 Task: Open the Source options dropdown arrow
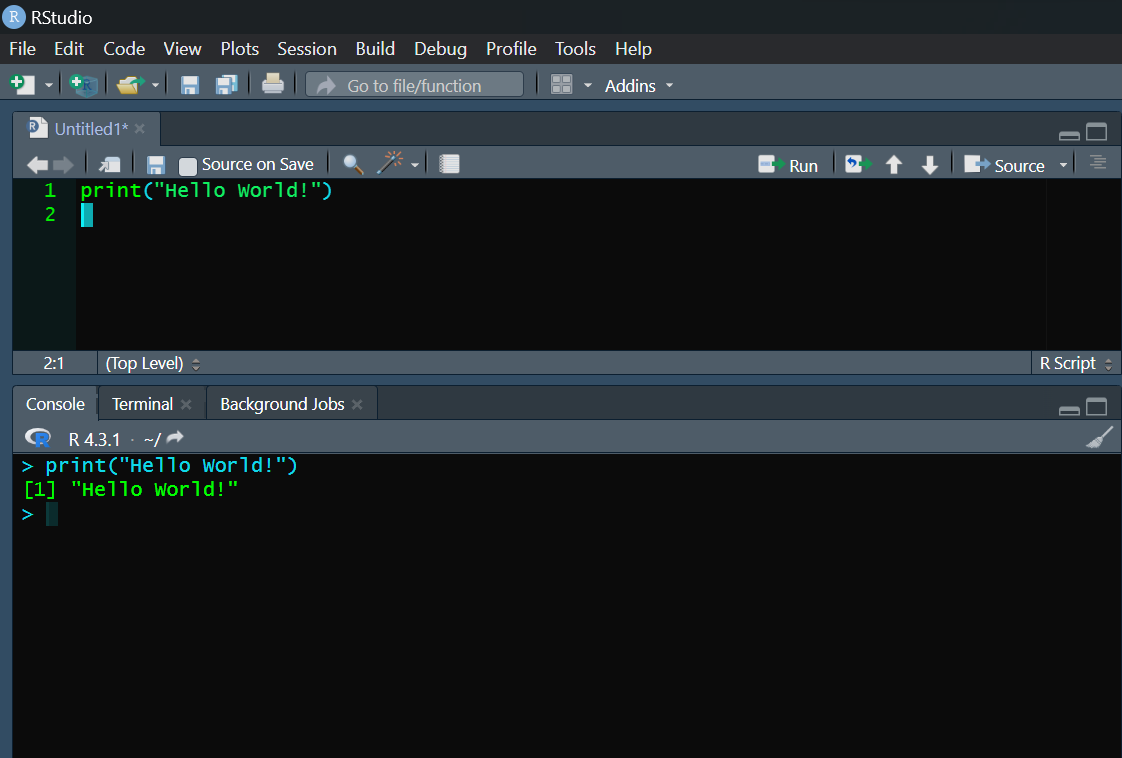1063,165
